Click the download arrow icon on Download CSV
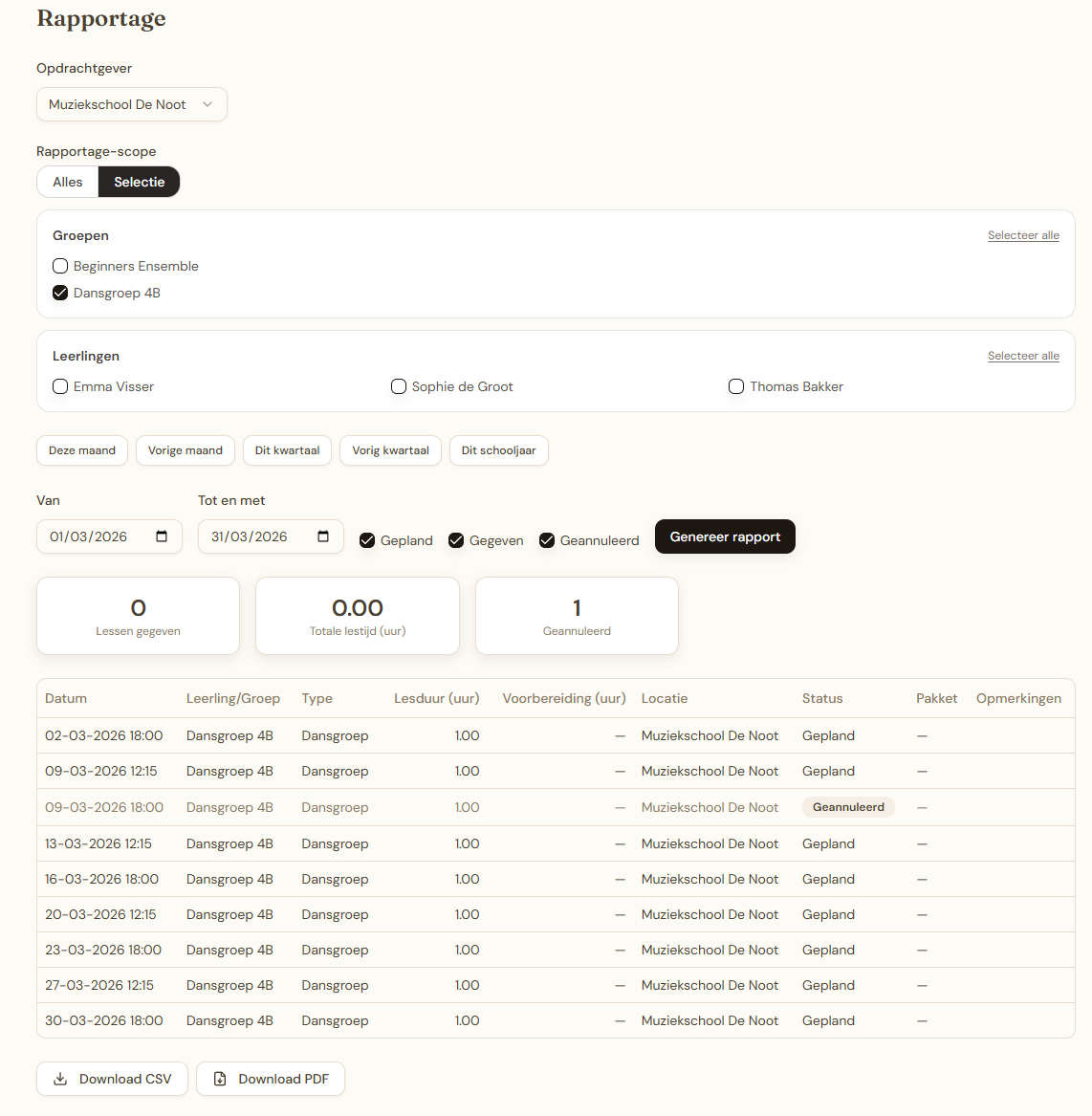The image size is (1092, 1116). 61,1079
